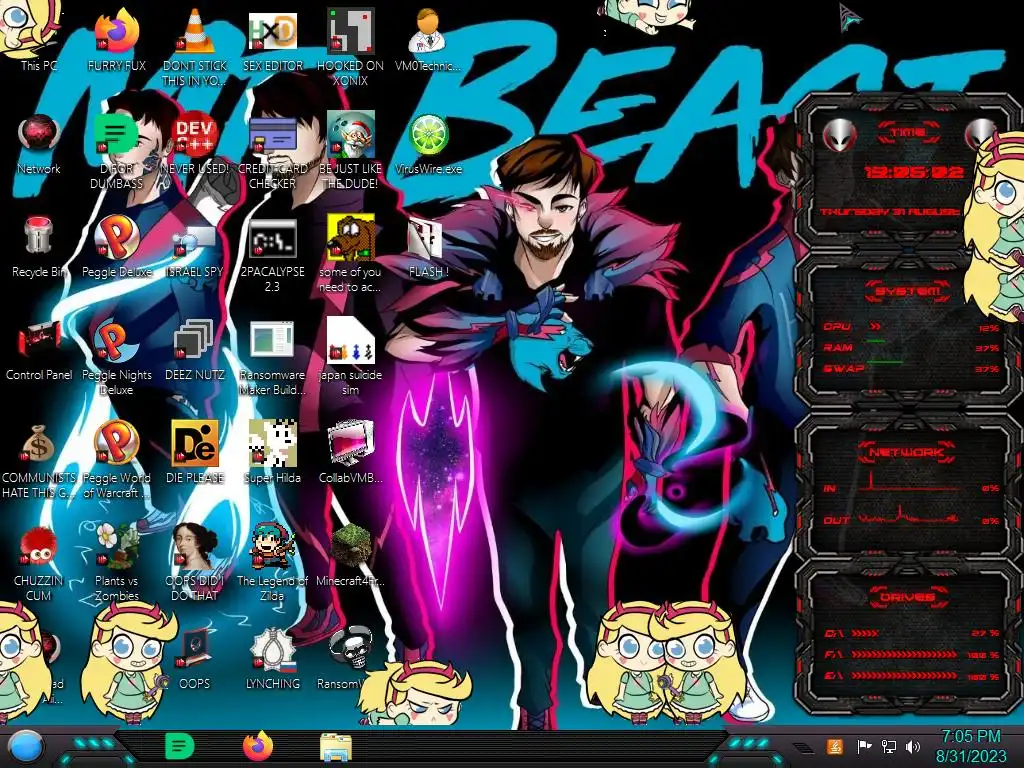Screen dimensions: 1024x768
Task: Open Control Panel desktop icon
Action: coord(39,350)
